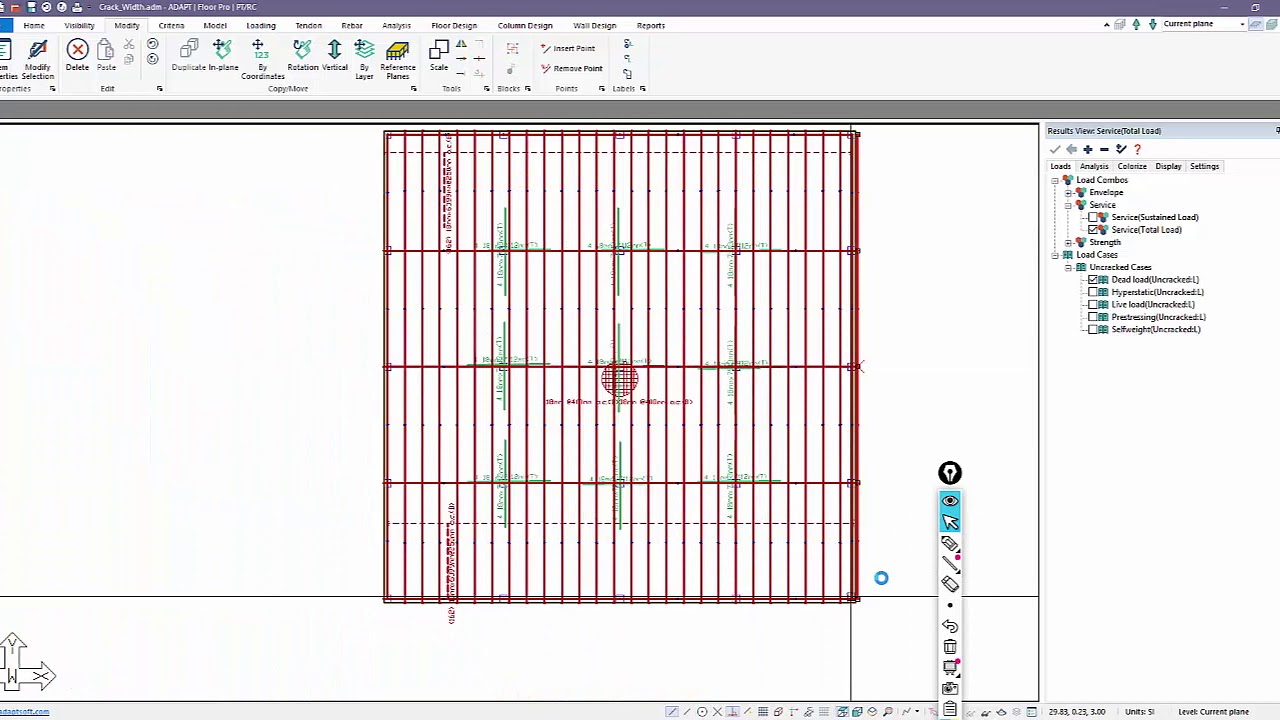Collapse the Load Cases tree node

pos(1055,255)
